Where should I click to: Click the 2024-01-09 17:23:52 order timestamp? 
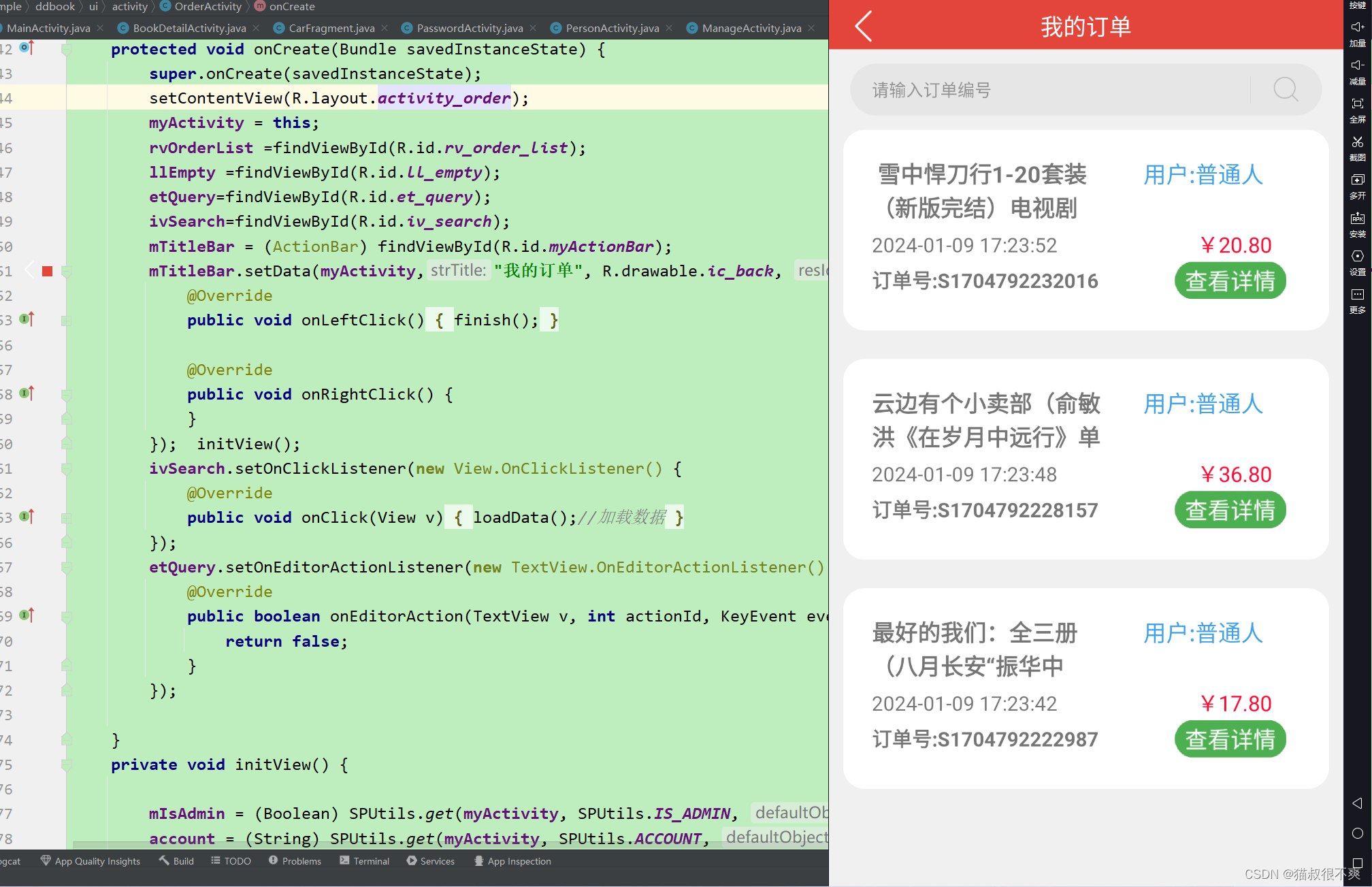pyautogui.click(x=964, y=245)
